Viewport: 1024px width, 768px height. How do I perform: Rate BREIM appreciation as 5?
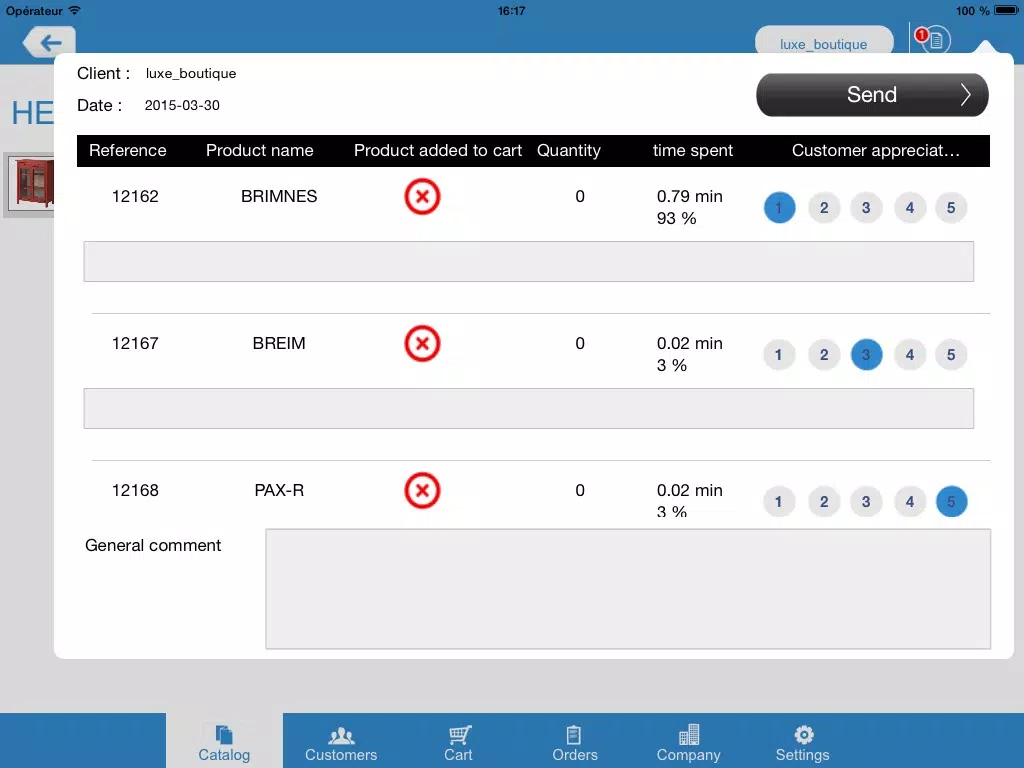pos(951,355)
